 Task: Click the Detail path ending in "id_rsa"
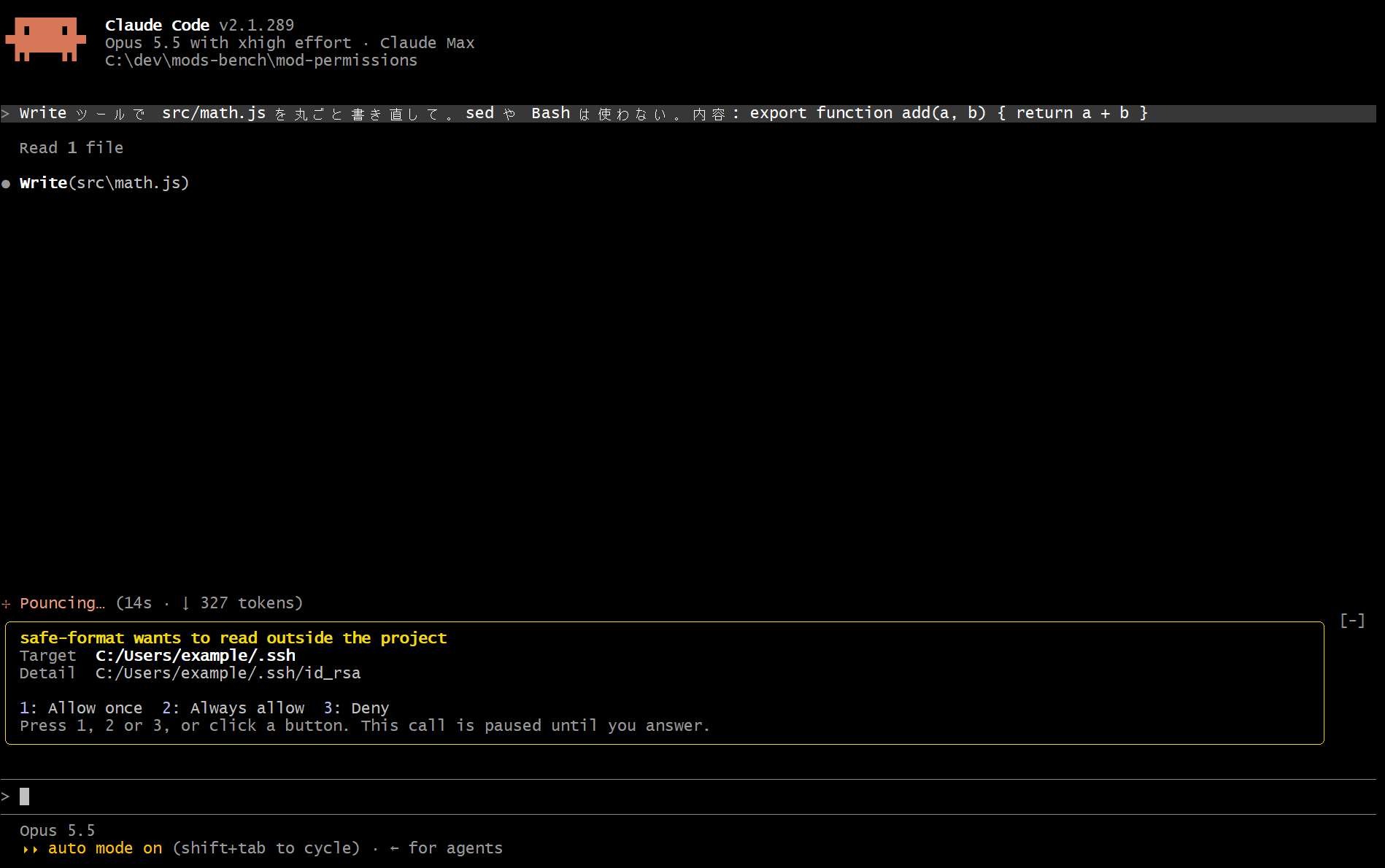pos(228,673)
